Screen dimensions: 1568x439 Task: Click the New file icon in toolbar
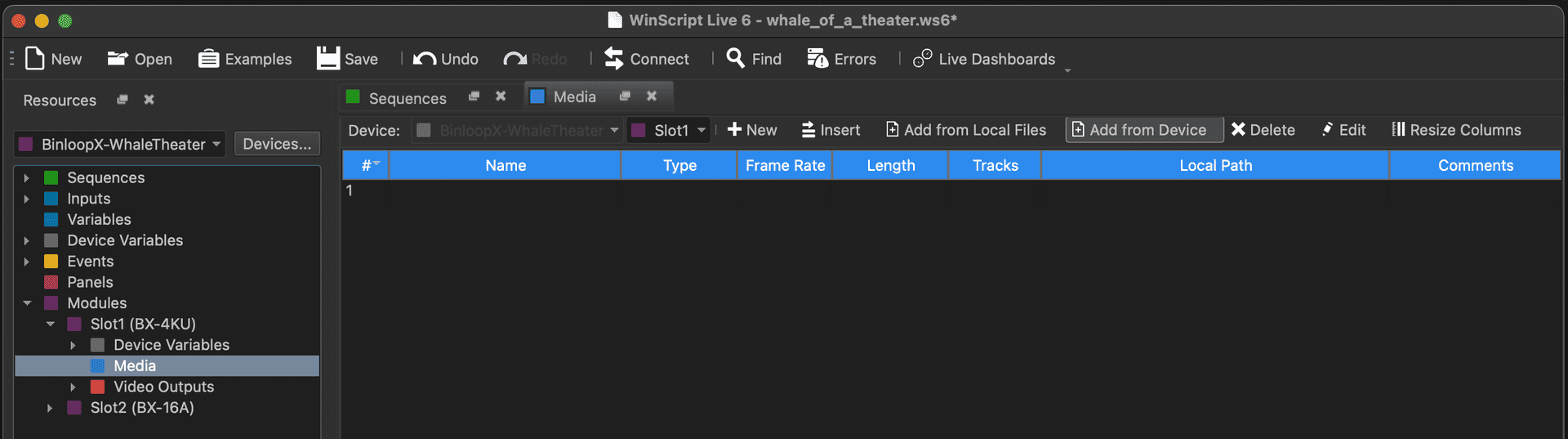[x=35, y=59]
